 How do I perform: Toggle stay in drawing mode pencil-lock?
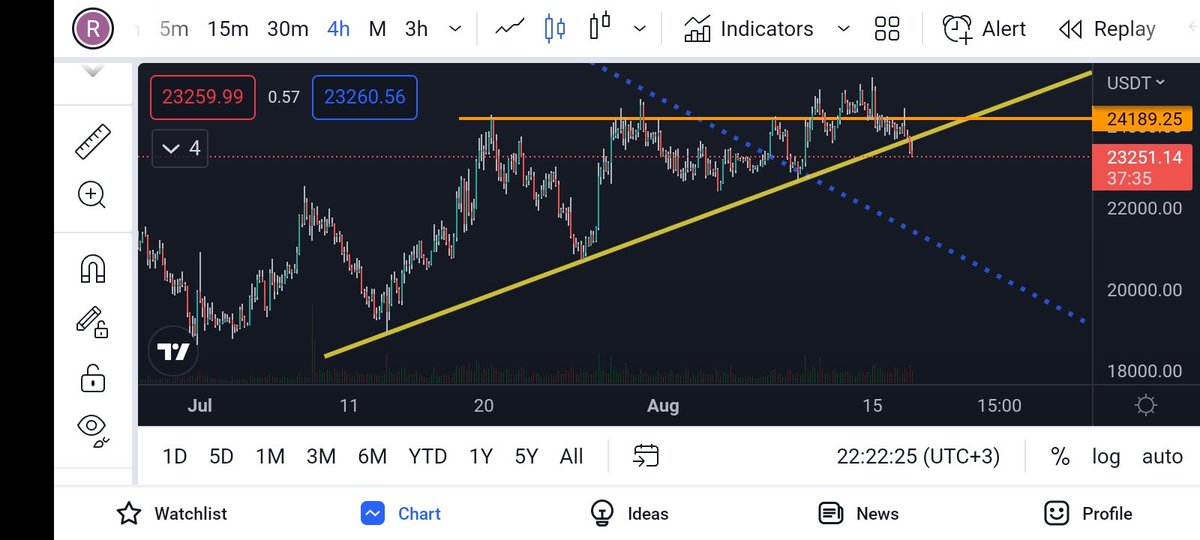click(92, 322)
